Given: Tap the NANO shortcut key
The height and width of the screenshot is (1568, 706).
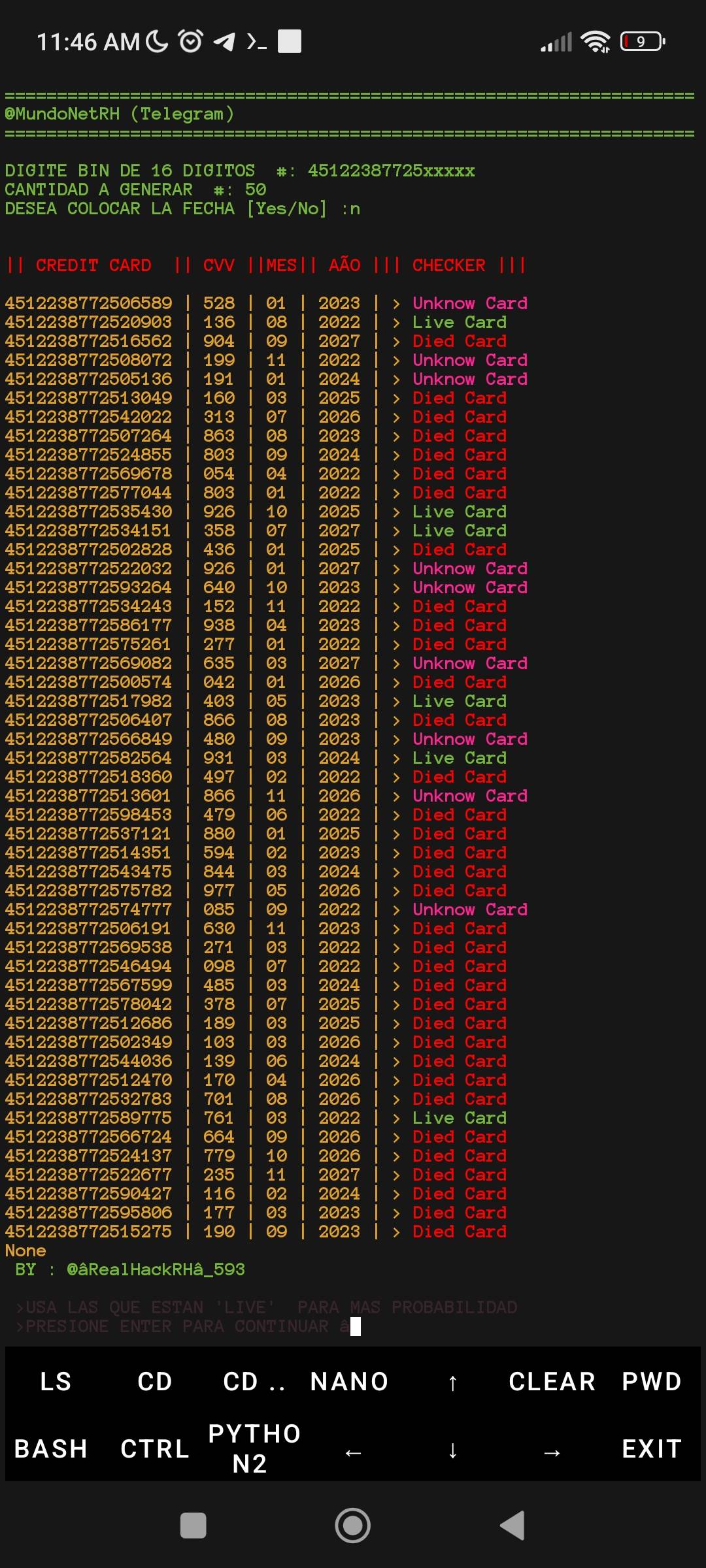Looking at the screenshot, I should (350, 1381).
